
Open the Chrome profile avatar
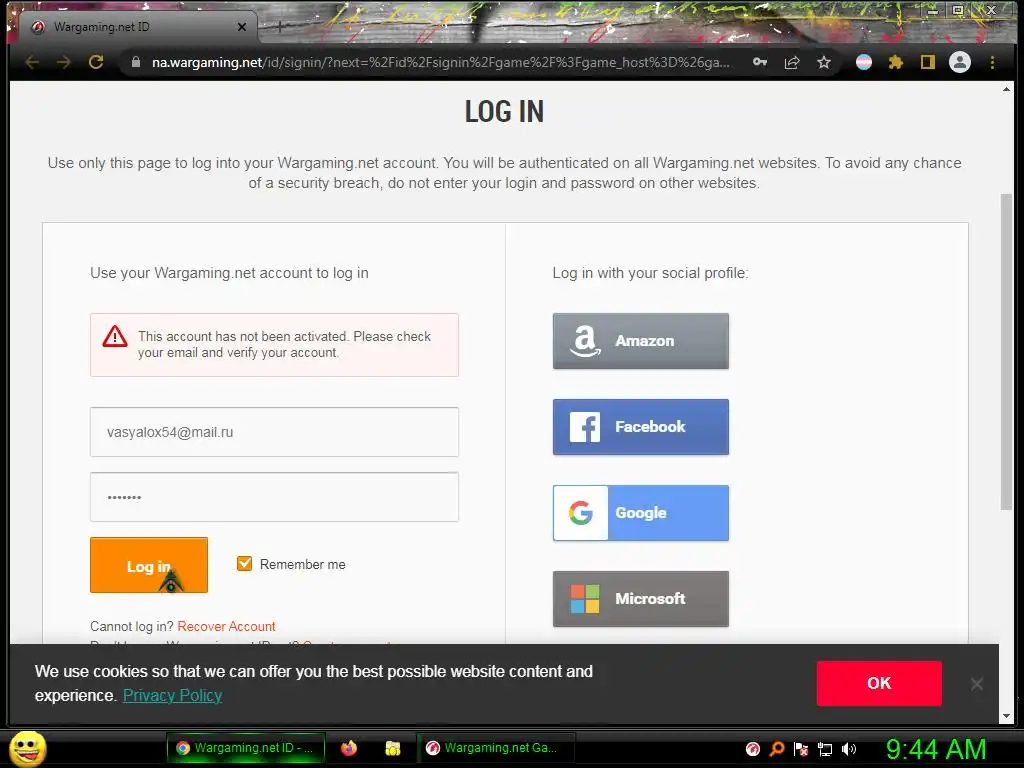(959, 62)
